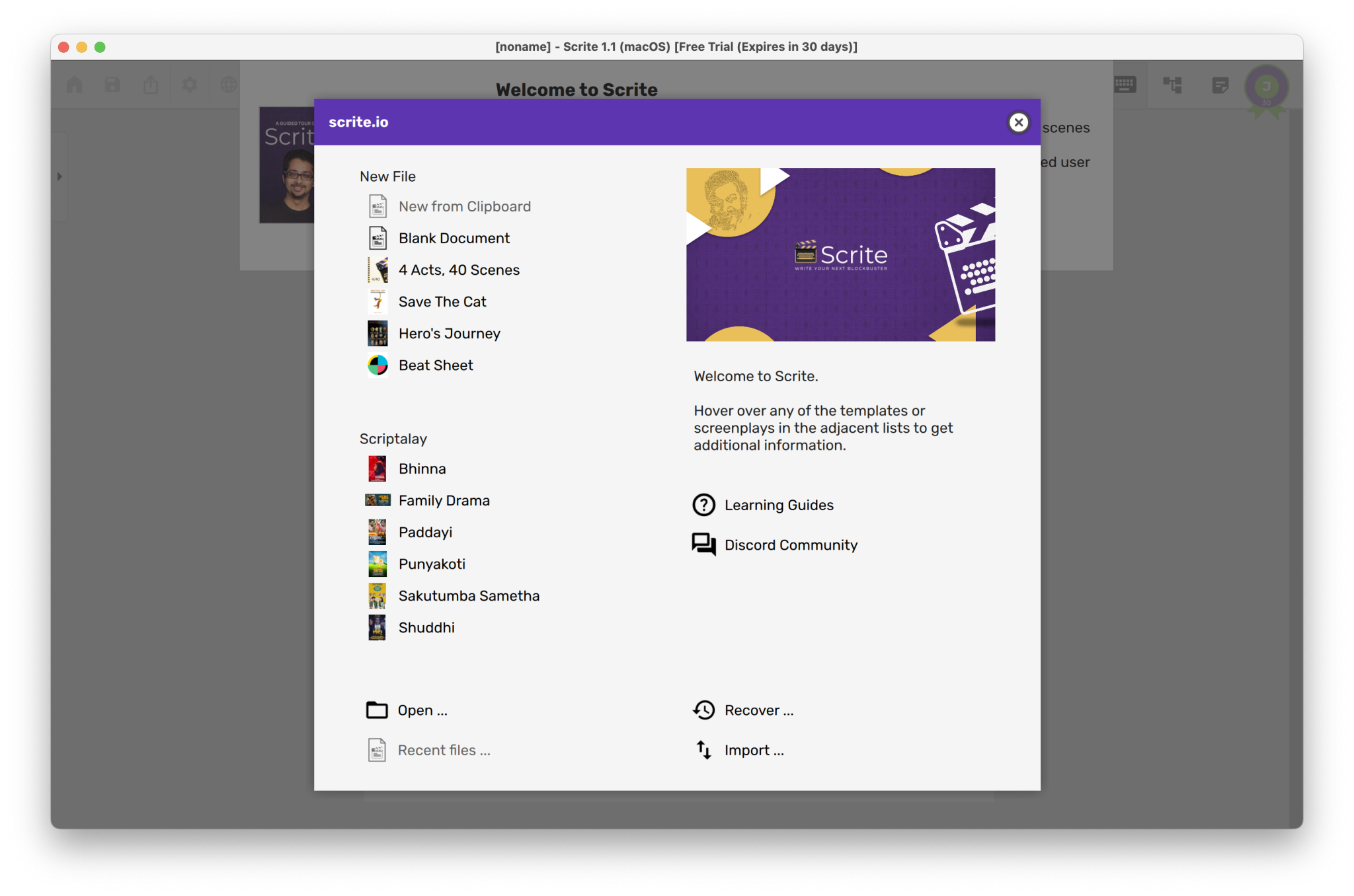Choose the Hero's Journey template
The height and width of the screenshot is (896, 1354).
coord(449,334)
